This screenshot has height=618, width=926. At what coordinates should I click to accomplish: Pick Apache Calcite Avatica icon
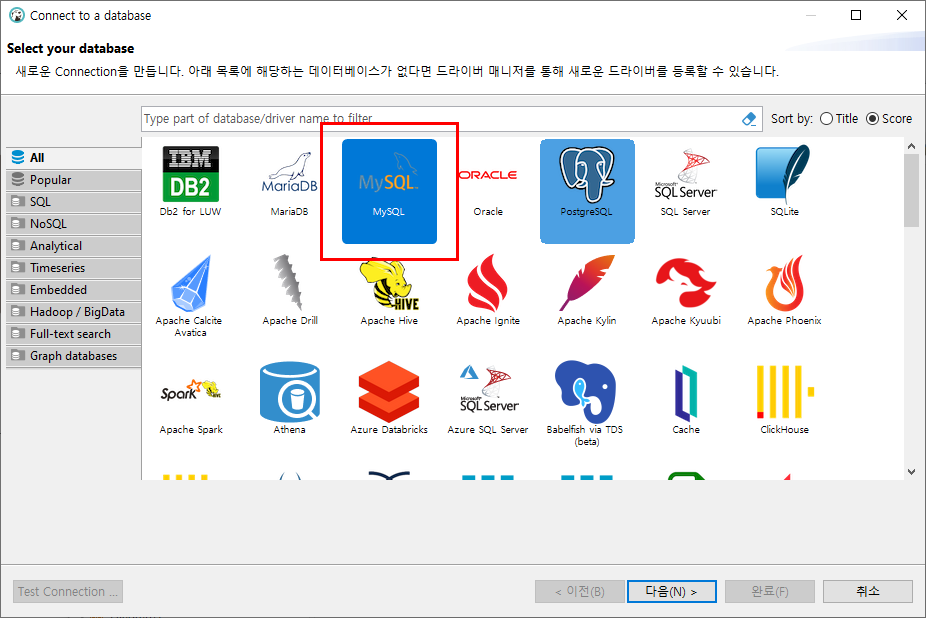pos(190,284)
